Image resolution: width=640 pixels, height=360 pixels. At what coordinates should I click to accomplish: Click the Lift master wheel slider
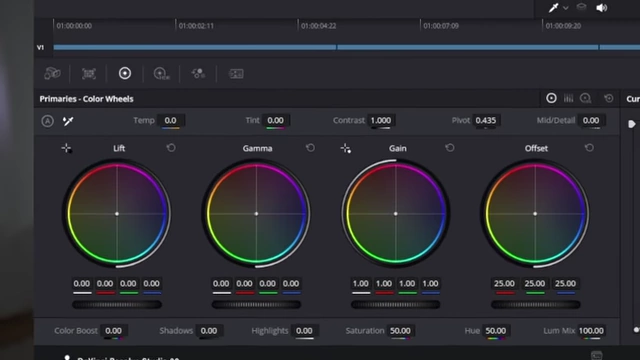117,304
